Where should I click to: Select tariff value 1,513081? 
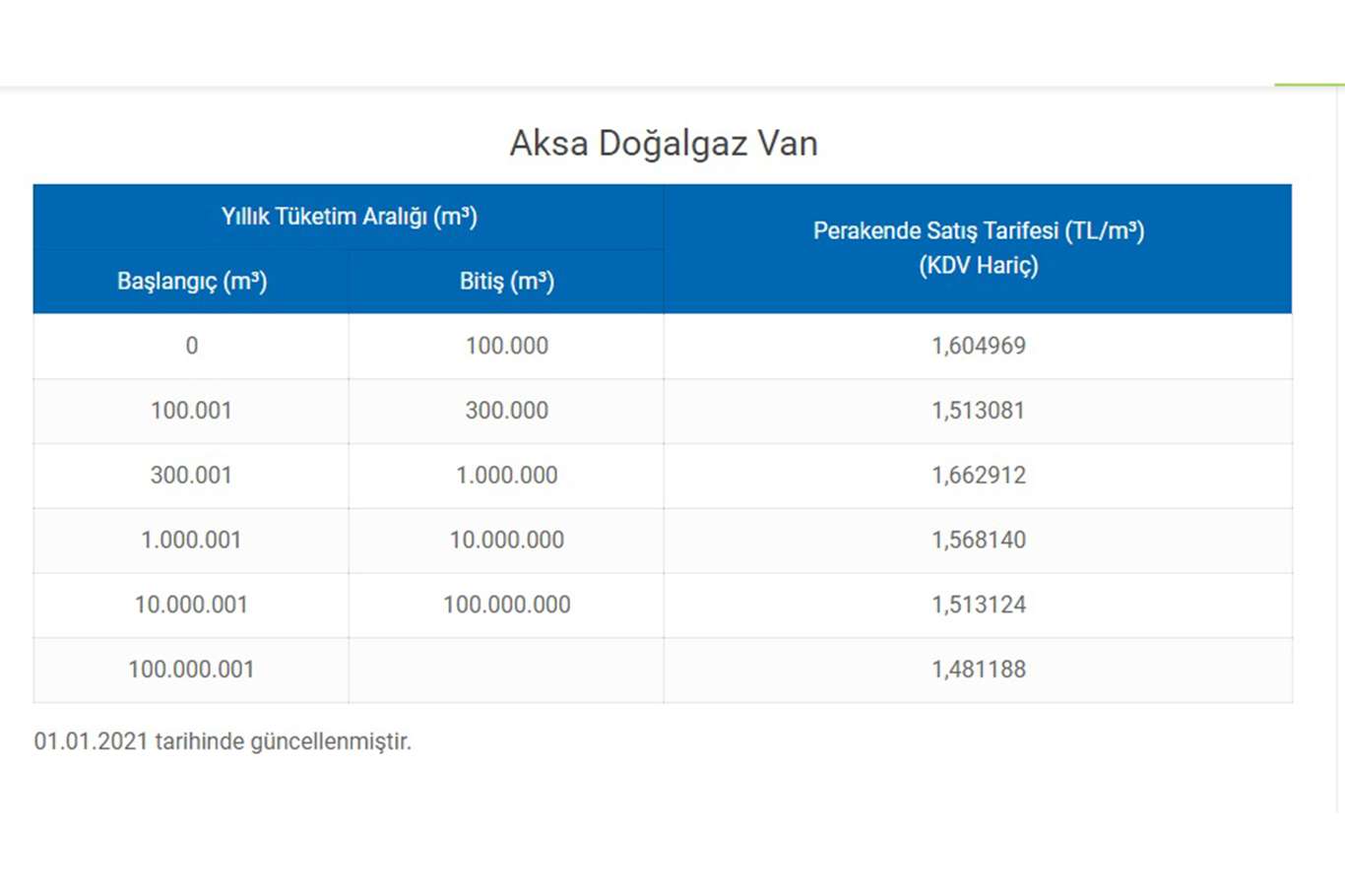coord(978,412)
